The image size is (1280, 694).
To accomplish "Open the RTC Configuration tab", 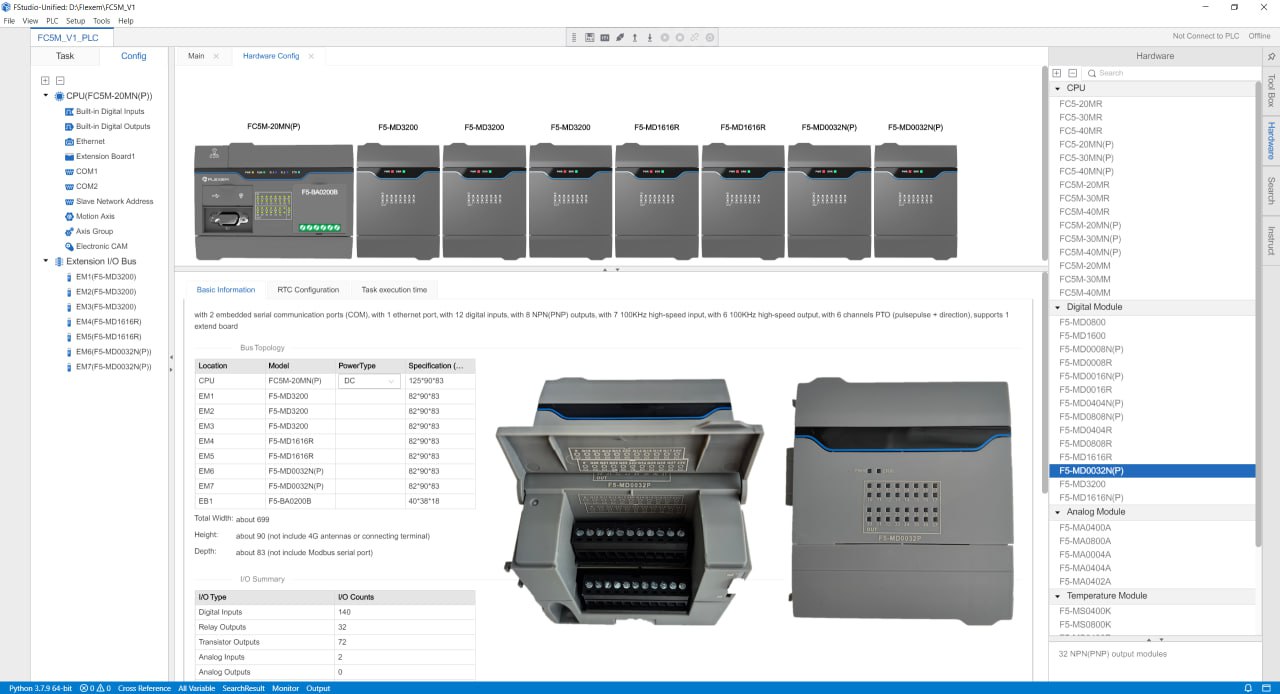I will pyautogui.click(x=308, y=290).
